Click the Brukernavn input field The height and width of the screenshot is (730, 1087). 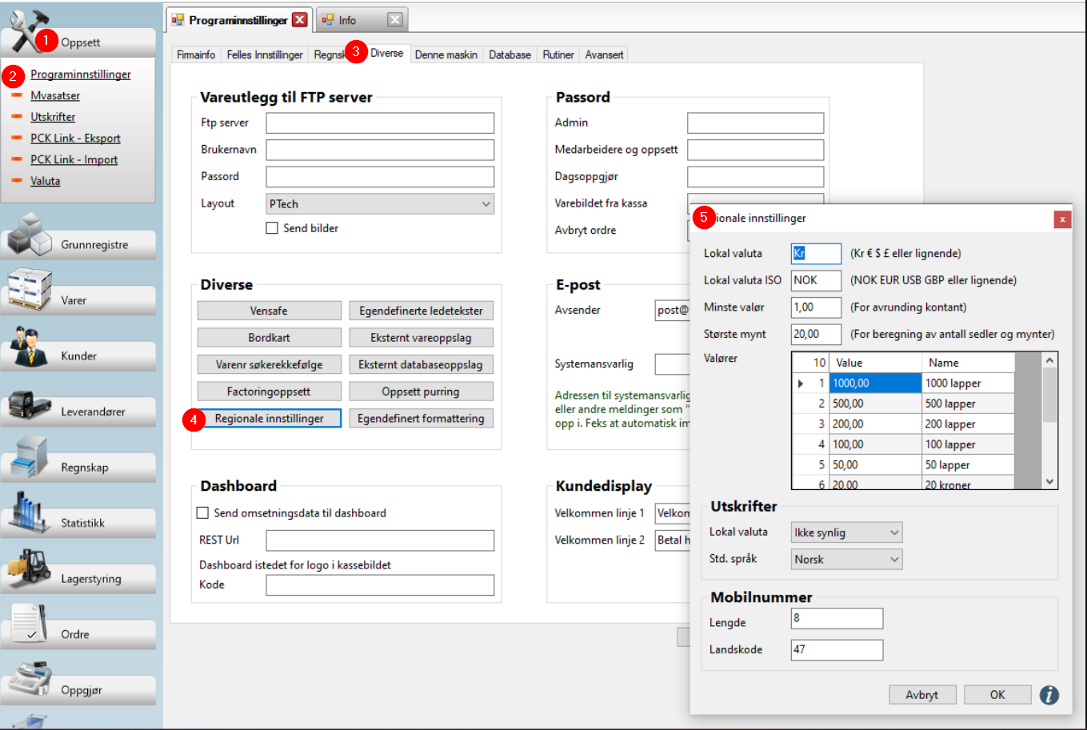[x=380, y=150]
